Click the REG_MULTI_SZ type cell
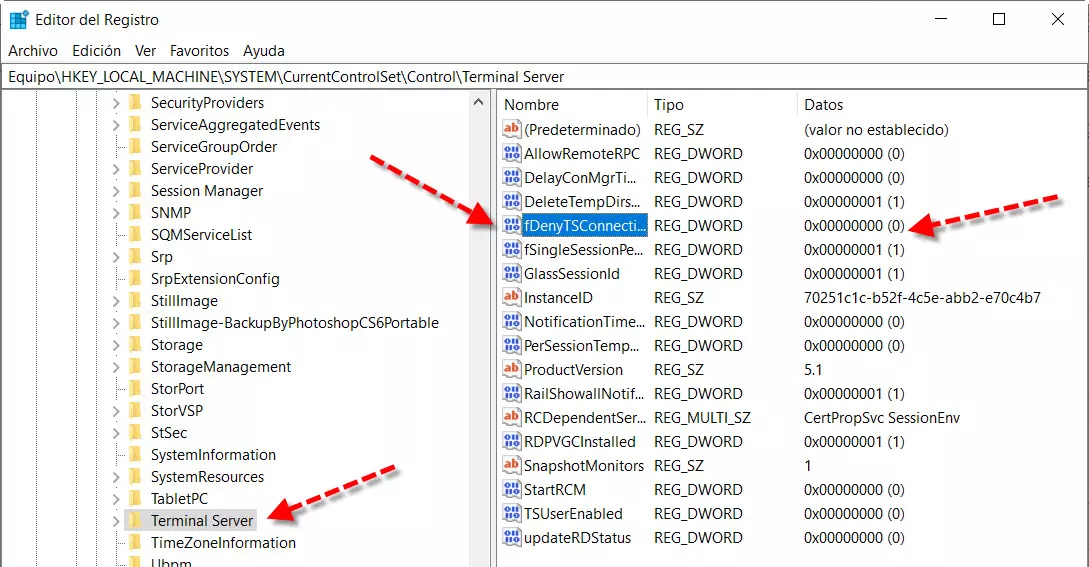This screenshot has height=567, width=1089. click(702, 418)
